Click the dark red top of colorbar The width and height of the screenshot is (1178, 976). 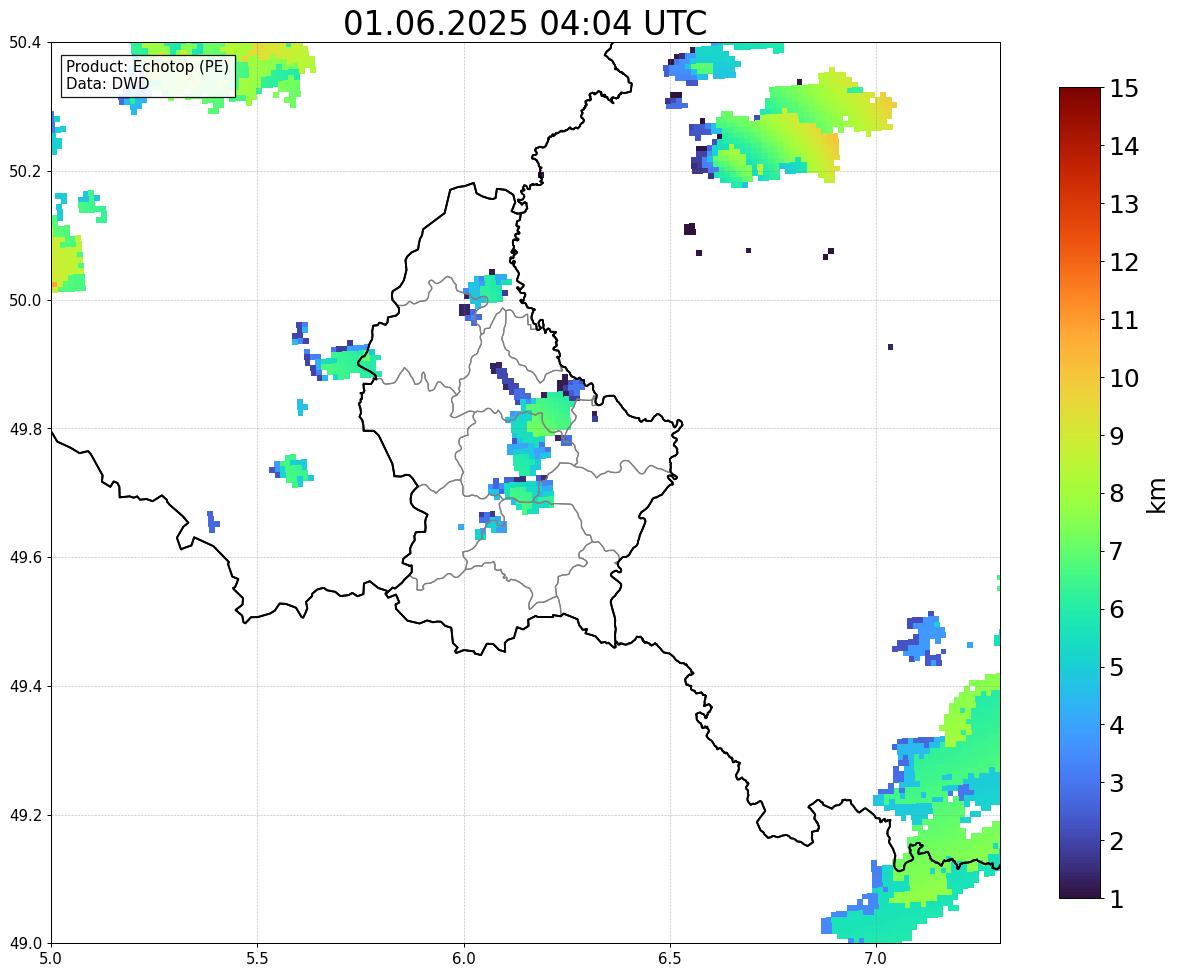[1080, 94]
